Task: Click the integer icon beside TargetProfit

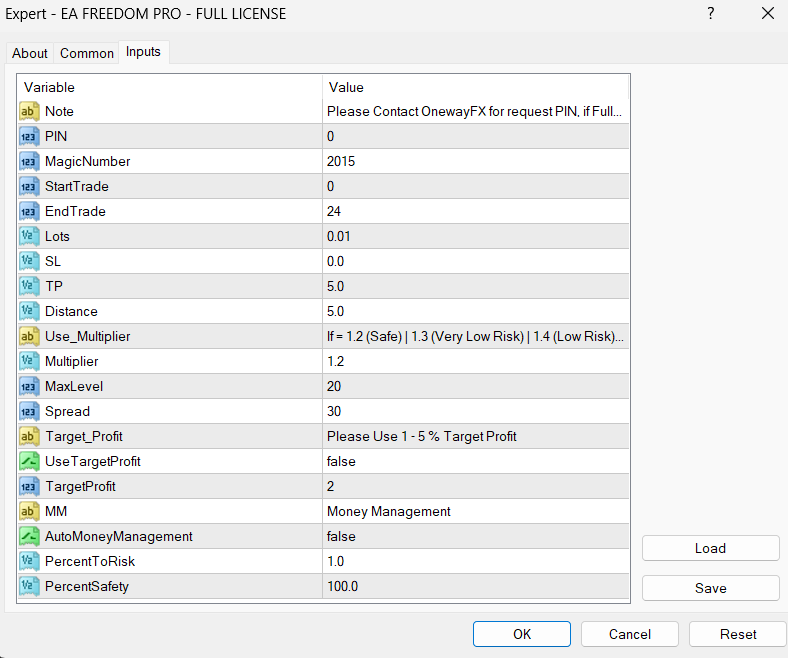Action: click(x=29, y=487)
